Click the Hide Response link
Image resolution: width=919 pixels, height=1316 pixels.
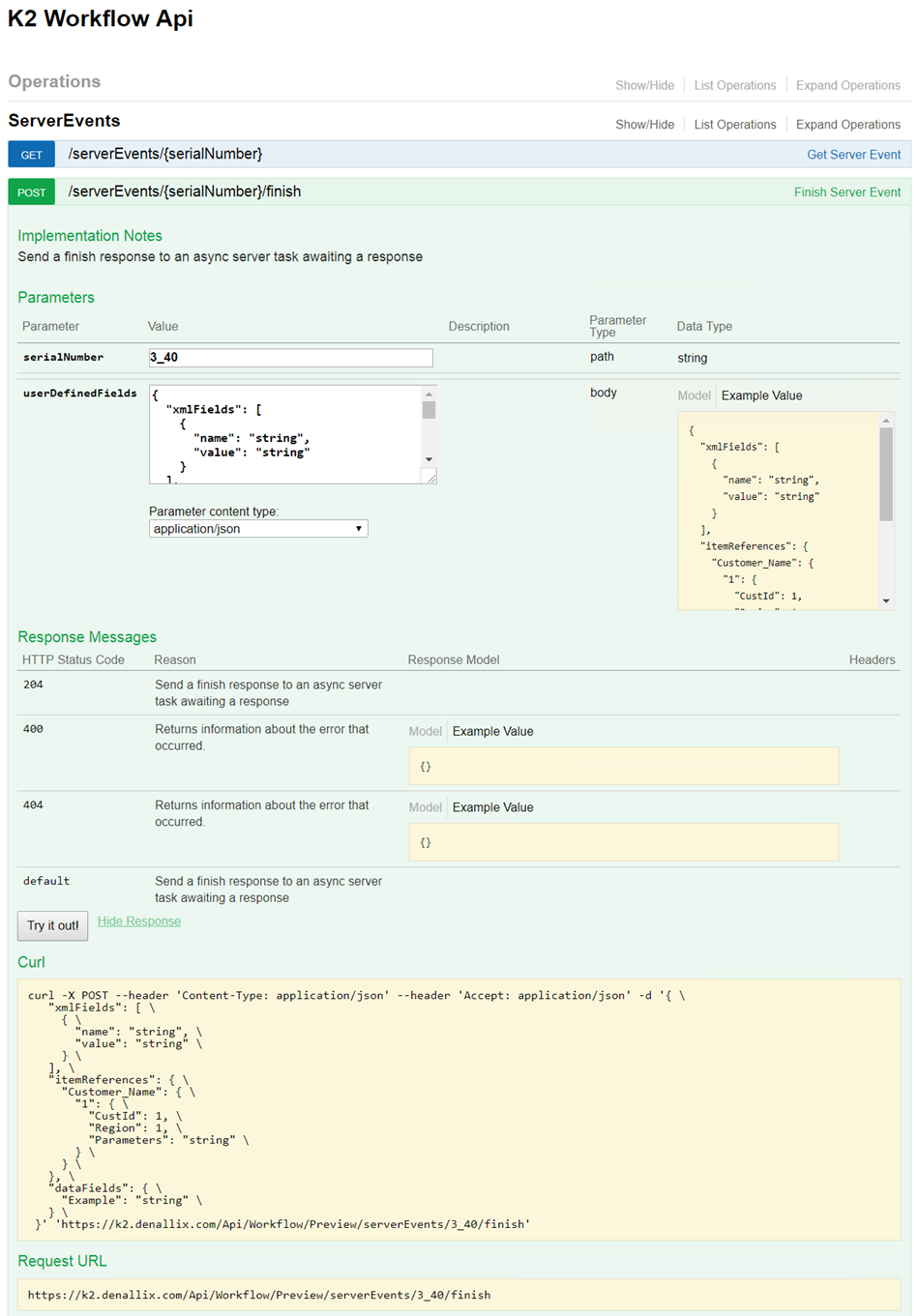tap(139, 921)
